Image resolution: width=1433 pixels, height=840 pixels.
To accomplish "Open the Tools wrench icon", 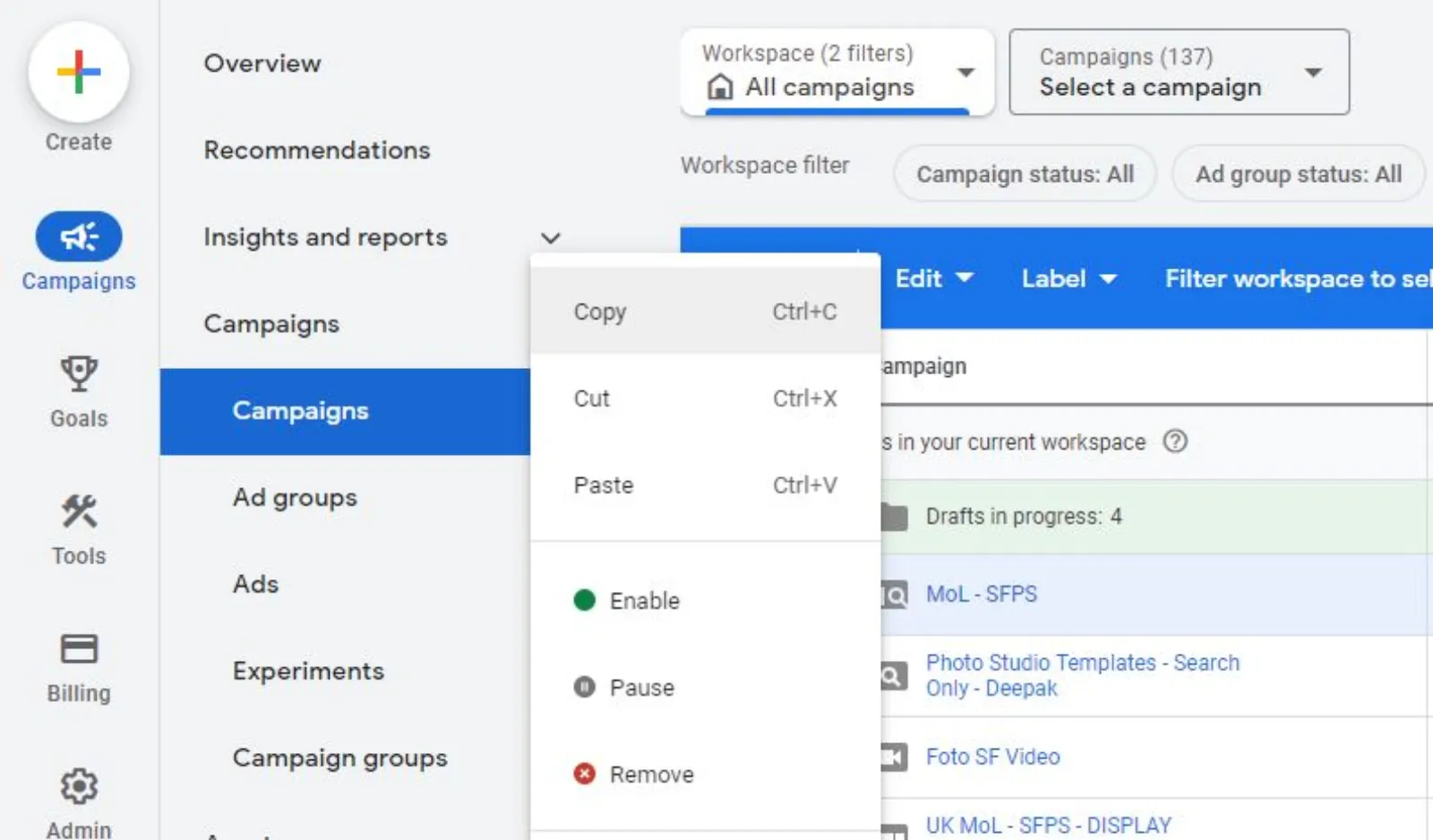I will point(79,511).
